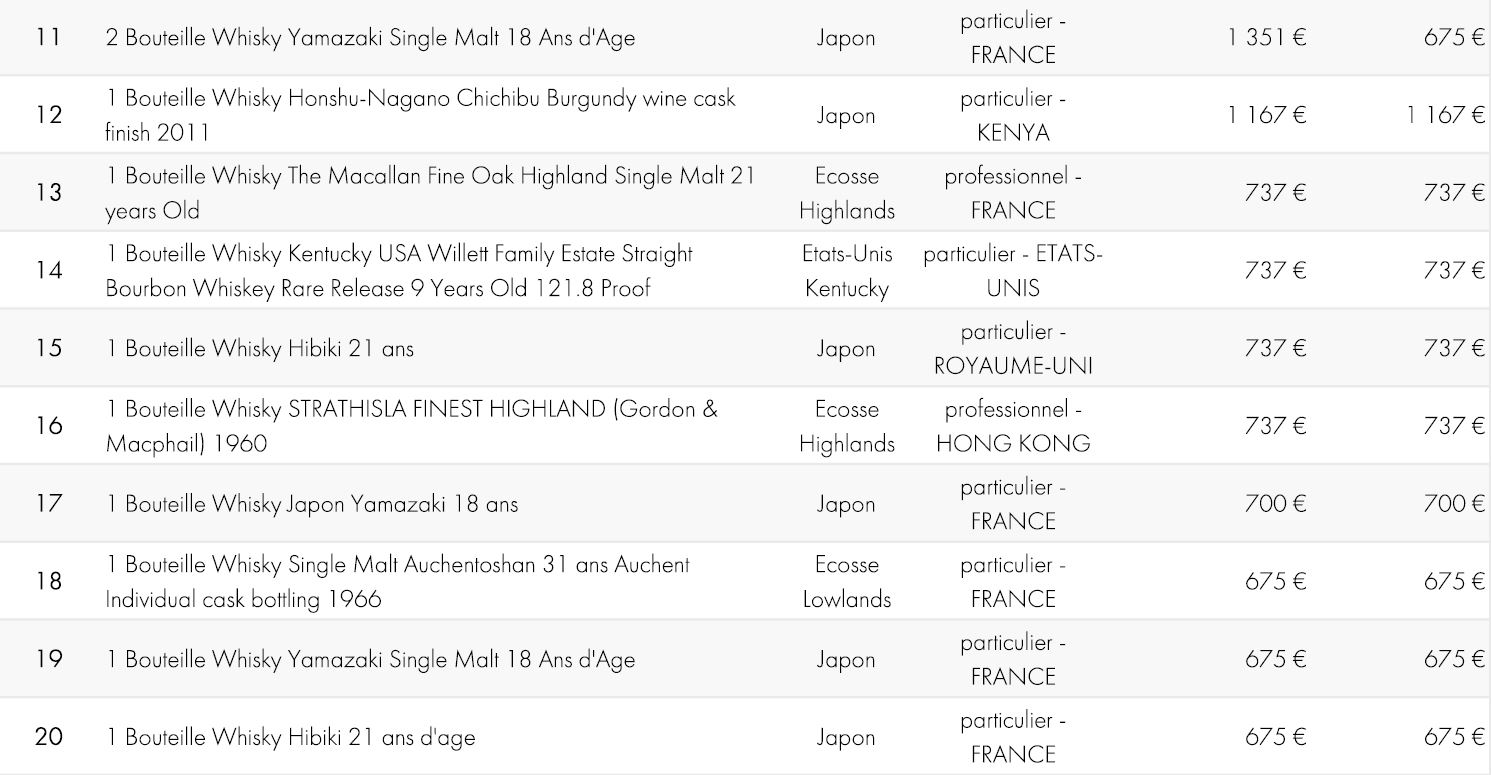Click the 700 € lot price in row 17
Viewport: 1491px width, 775px height.
pos(1275,503)
